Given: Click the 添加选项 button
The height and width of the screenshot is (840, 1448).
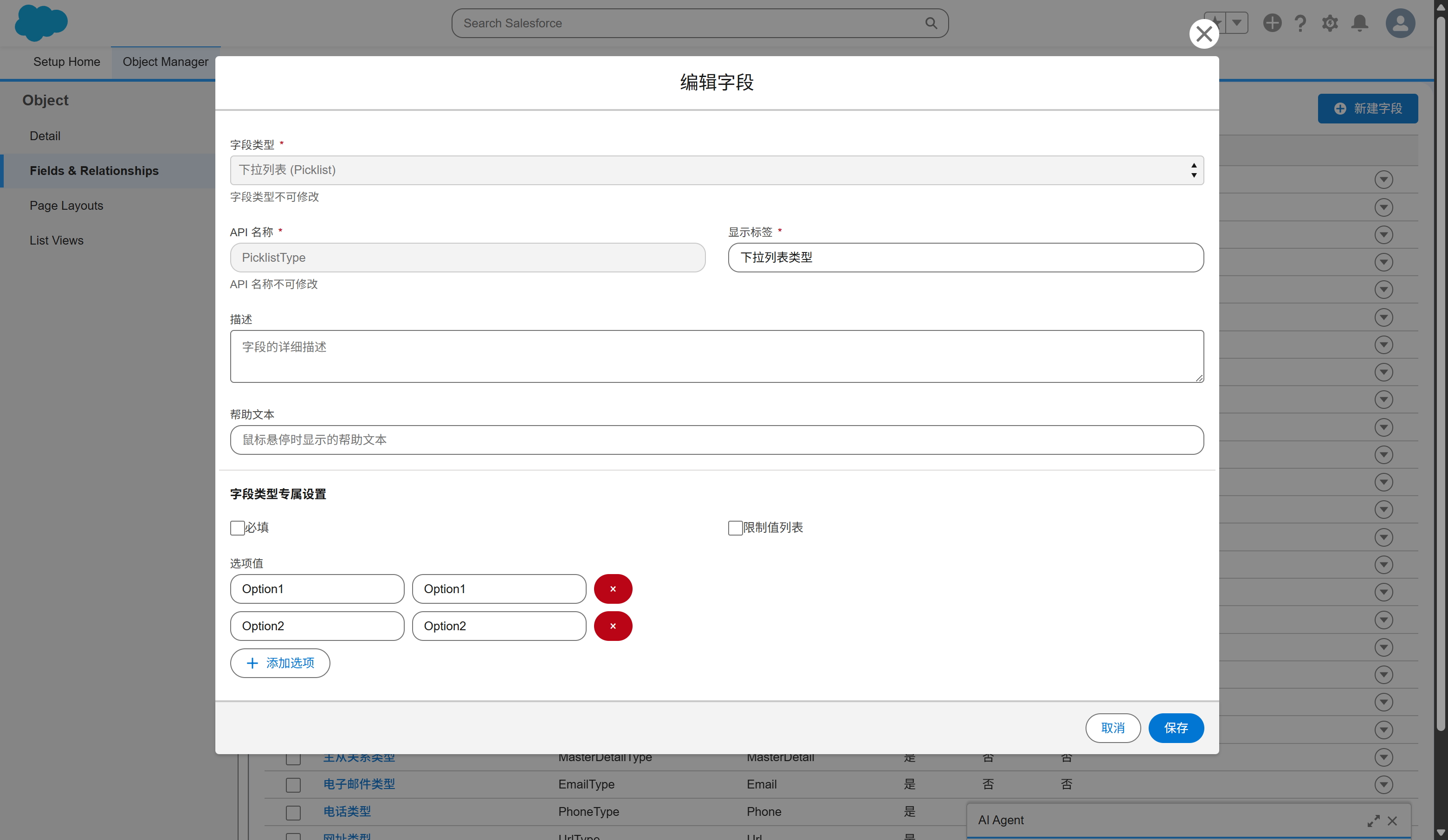Looking at the screenshot, I should 280,663.
